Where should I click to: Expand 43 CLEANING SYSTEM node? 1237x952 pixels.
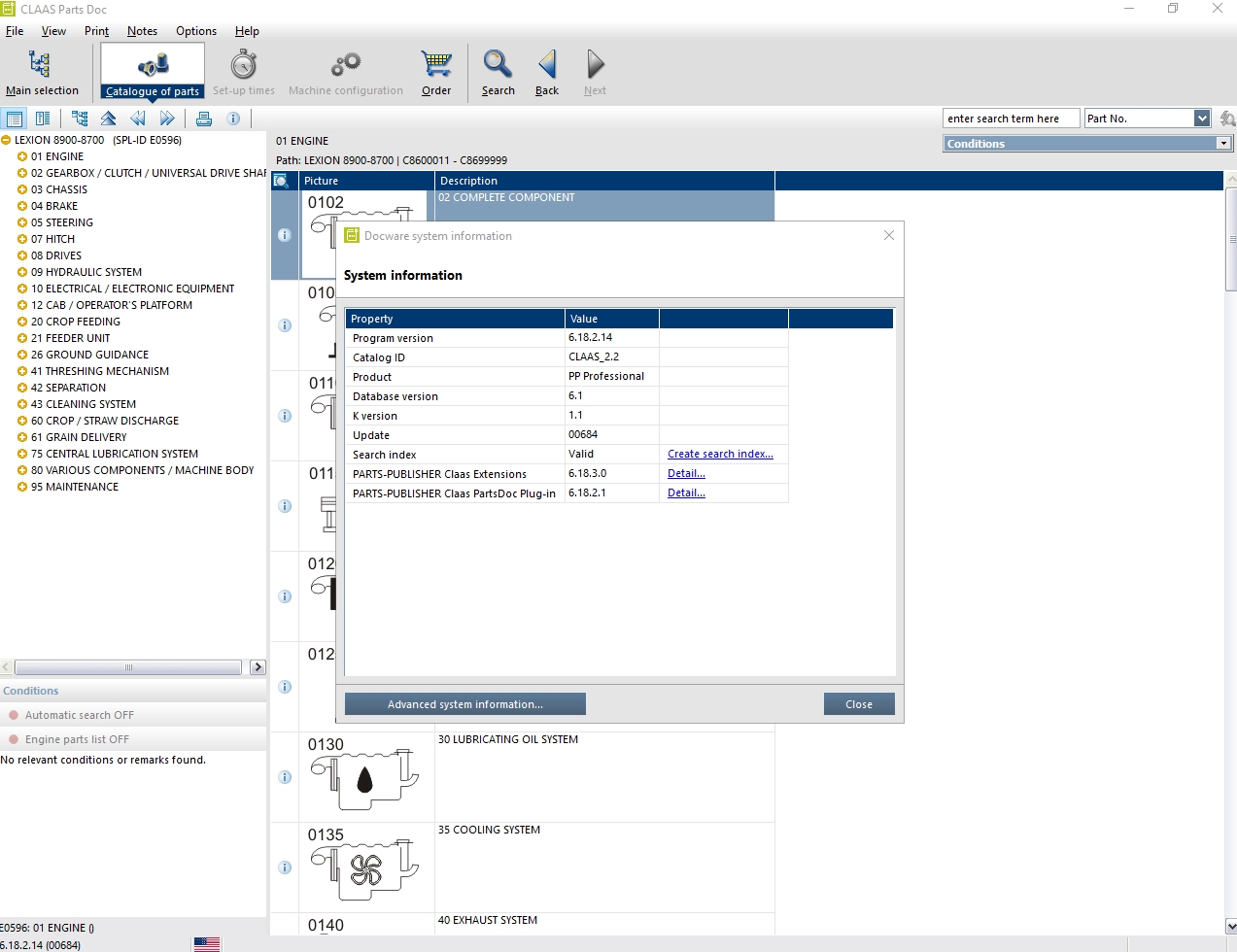point(22,404)
